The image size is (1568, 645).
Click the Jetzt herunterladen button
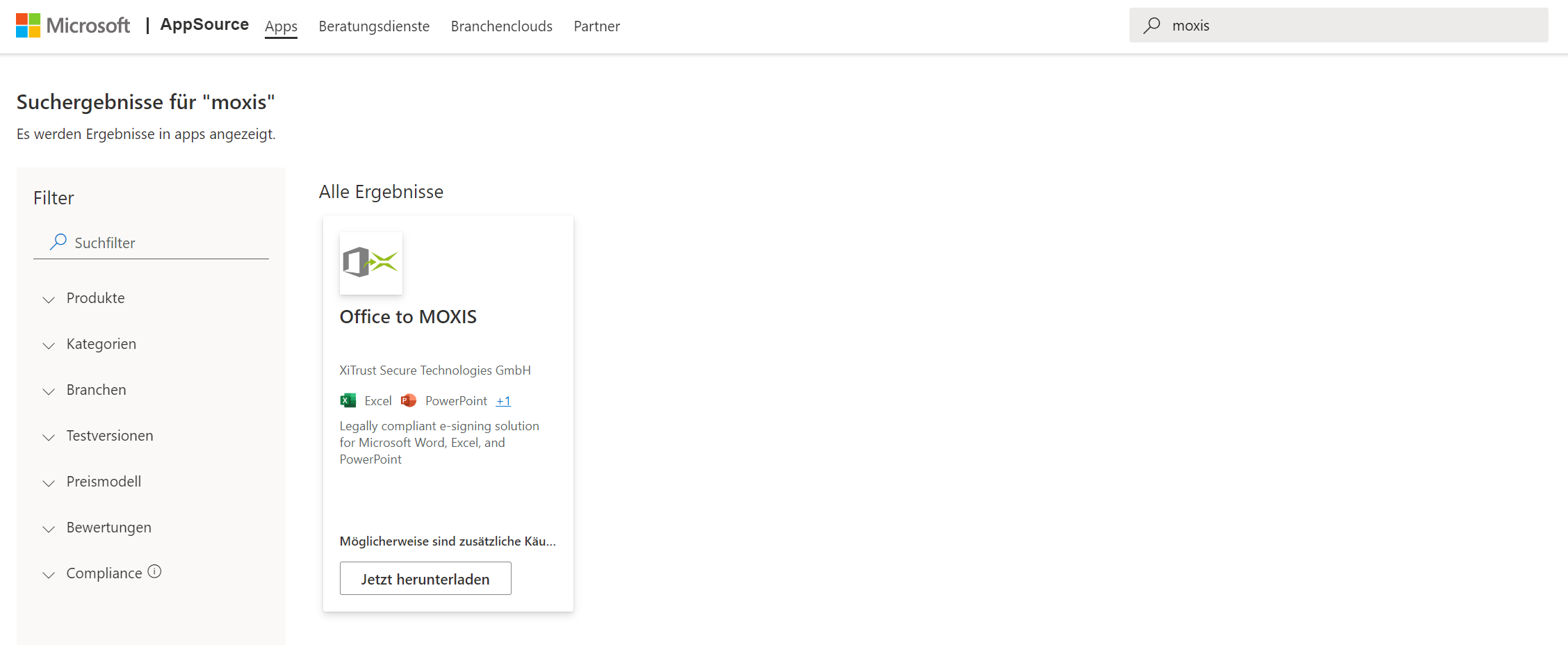(x=425, y=578)
